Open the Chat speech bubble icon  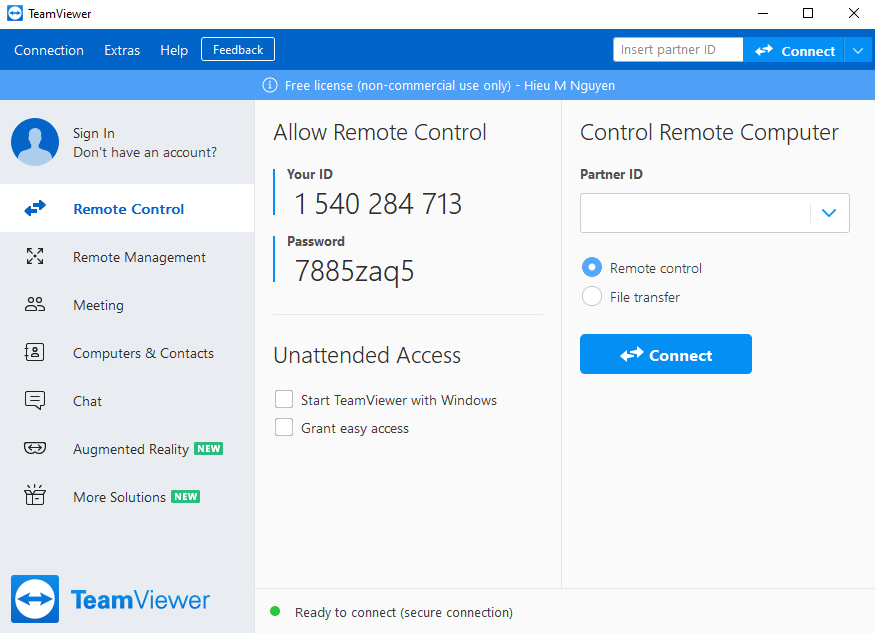click(x=35, y=400)
